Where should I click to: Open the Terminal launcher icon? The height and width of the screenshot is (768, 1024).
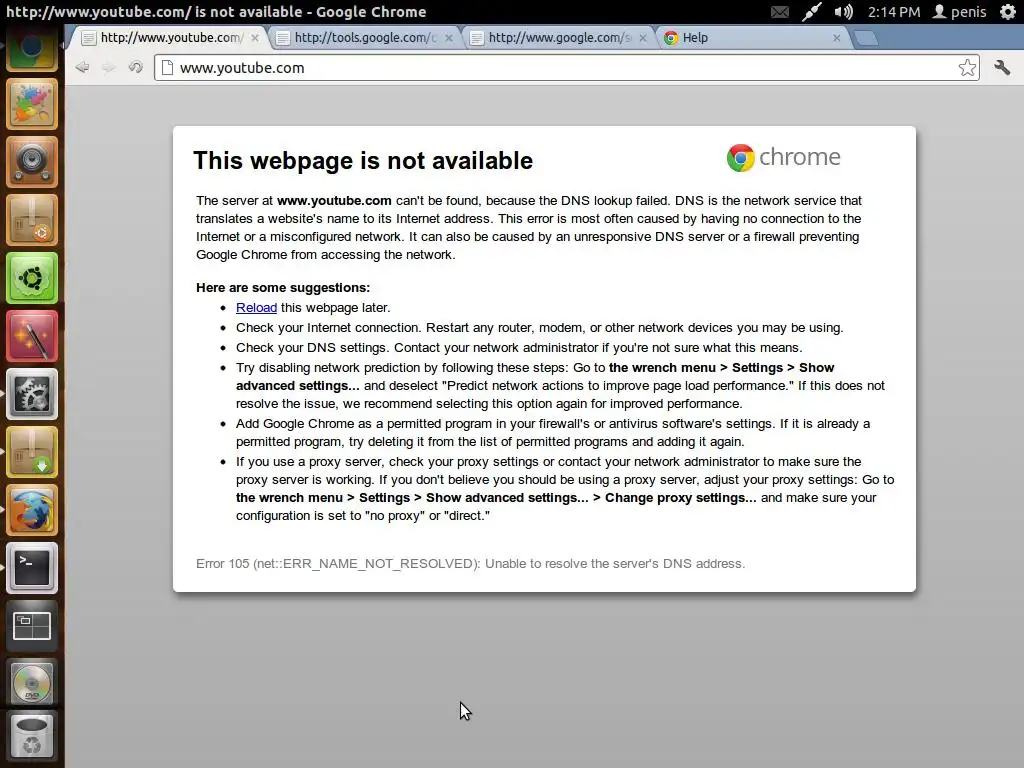pyautogui.click(x=32, y=568)
